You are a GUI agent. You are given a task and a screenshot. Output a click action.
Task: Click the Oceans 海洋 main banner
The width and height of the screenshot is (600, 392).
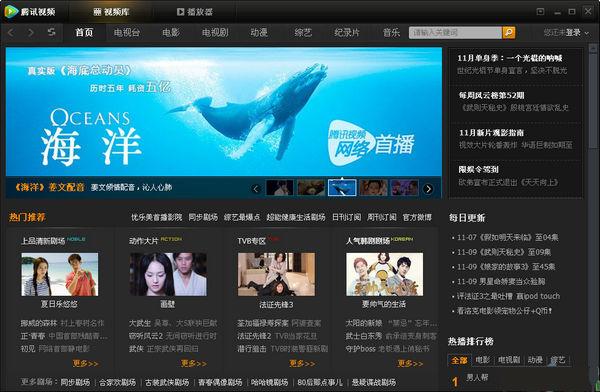[224, 112]
